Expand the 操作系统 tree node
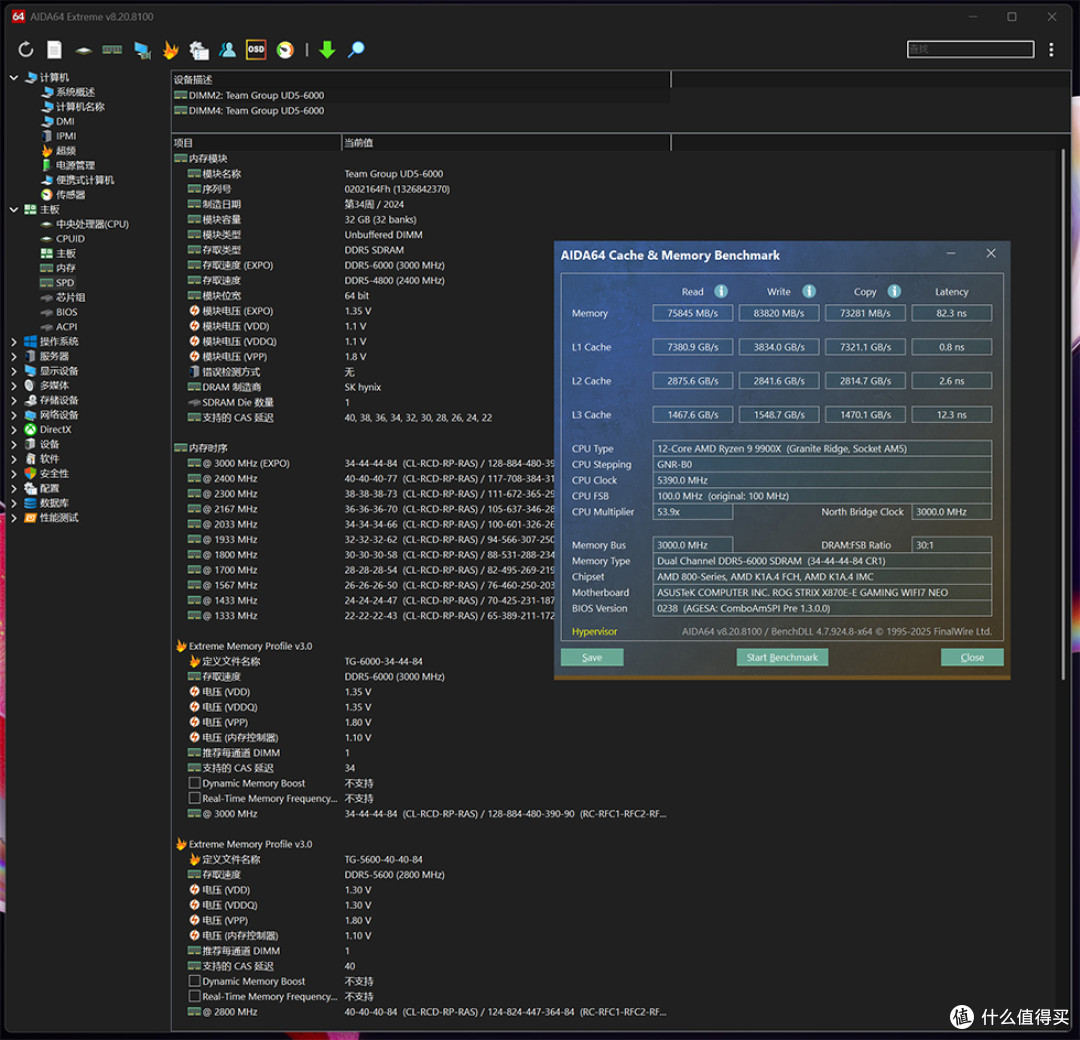Image resolution: width=1080 pixels, height=1040 pixels. 14,342
